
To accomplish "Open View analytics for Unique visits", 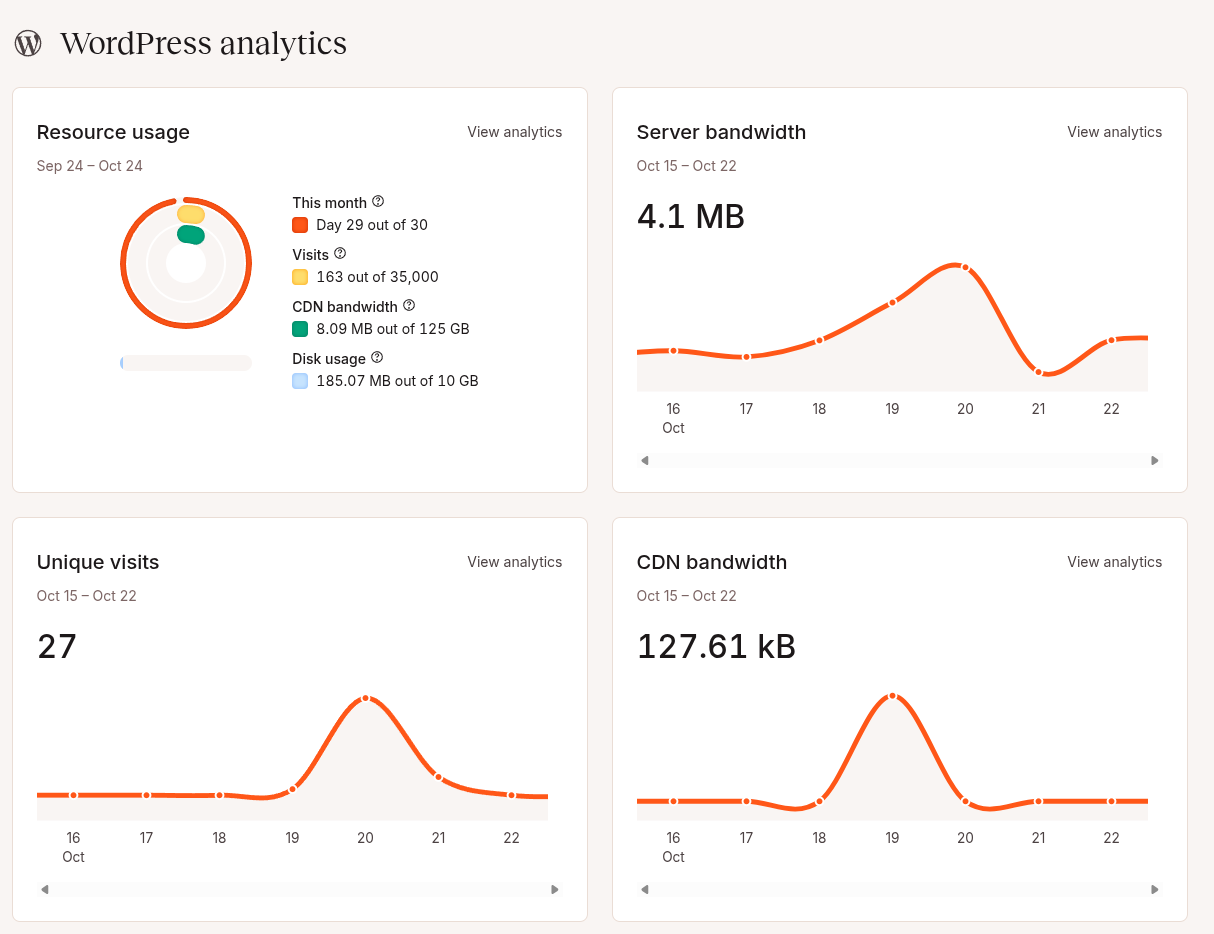I will pyautogui.click(x=514, y=562).
